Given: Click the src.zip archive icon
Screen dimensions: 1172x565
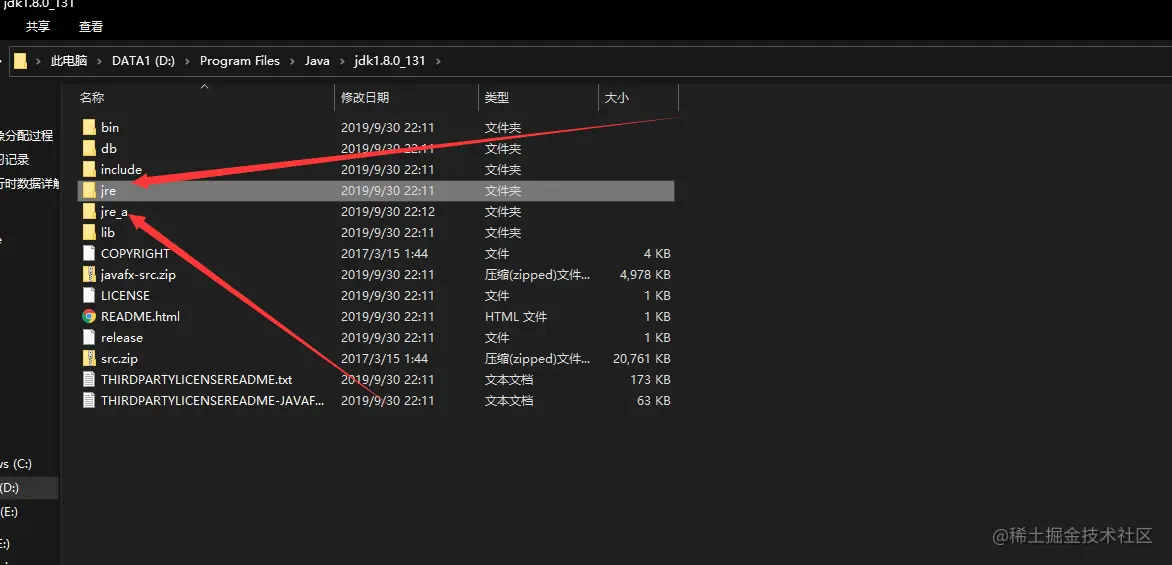Looking at the screenshot, I should click(x=90, y=358).
